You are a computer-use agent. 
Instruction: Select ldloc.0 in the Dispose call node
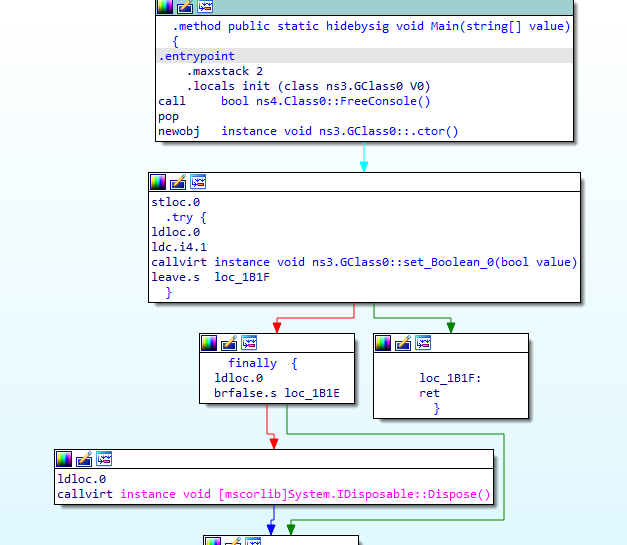click(82, 479)
